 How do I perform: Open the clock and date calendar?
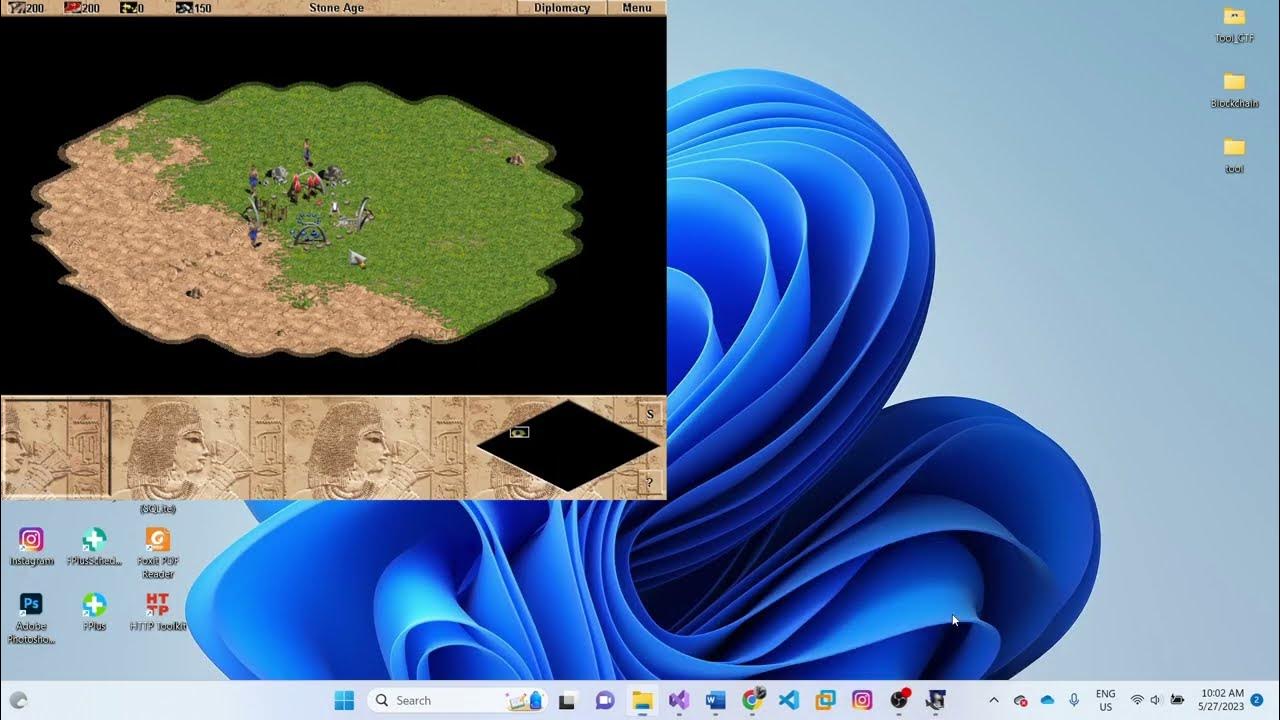pyautogui.click(x=1221, y=700)
